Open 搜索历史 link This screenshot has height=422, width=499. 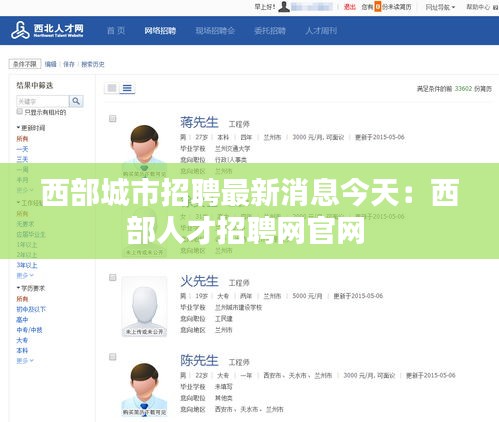click(x=93, y=64)
